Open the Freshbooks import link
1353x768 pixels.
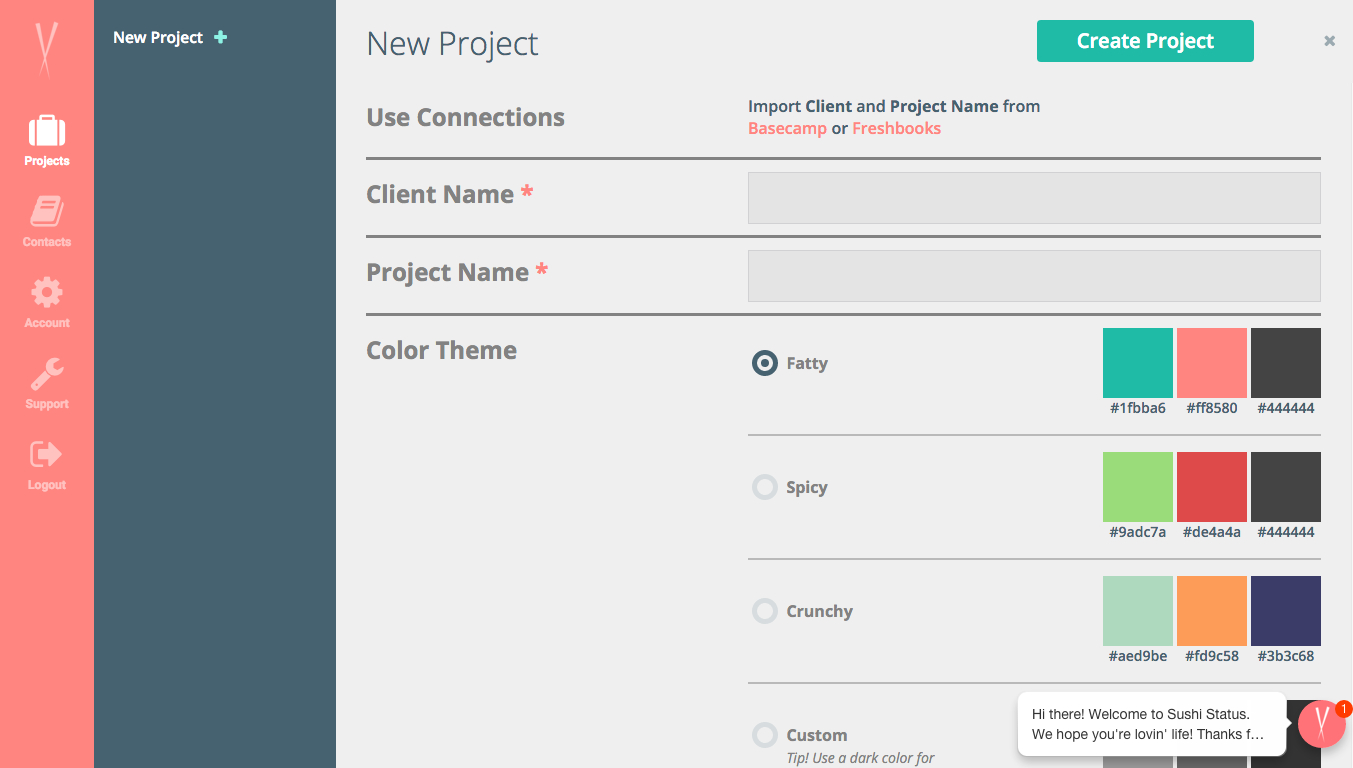point(897,128)
